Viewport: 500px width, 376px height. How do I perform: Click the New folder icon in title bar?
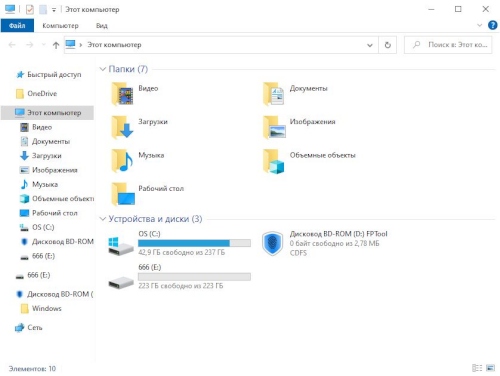pos(43,9)
